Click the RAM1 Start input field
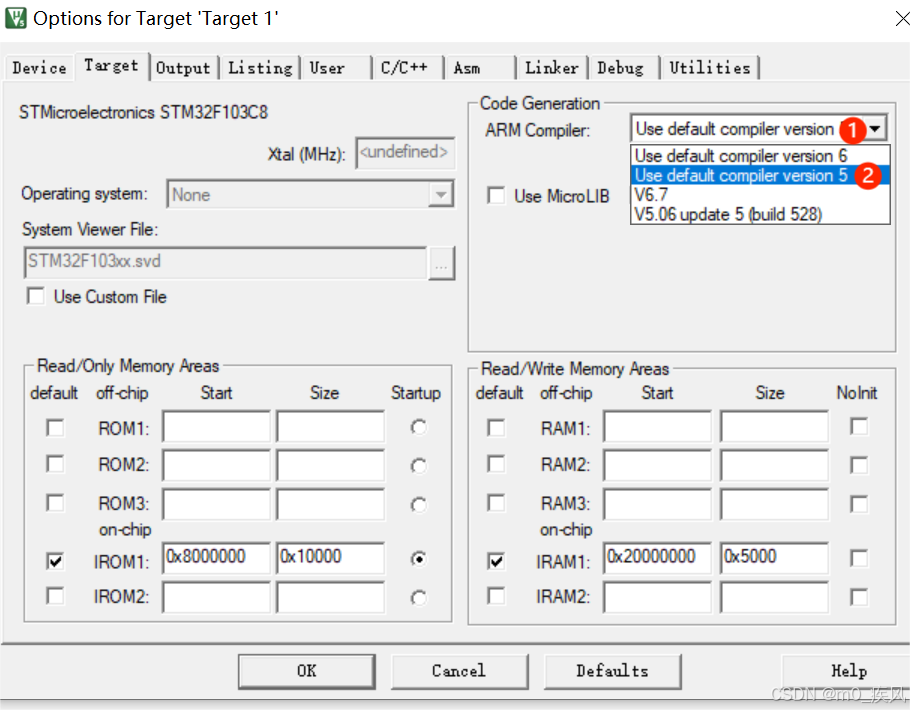910x710 pixels. point(658,427)
